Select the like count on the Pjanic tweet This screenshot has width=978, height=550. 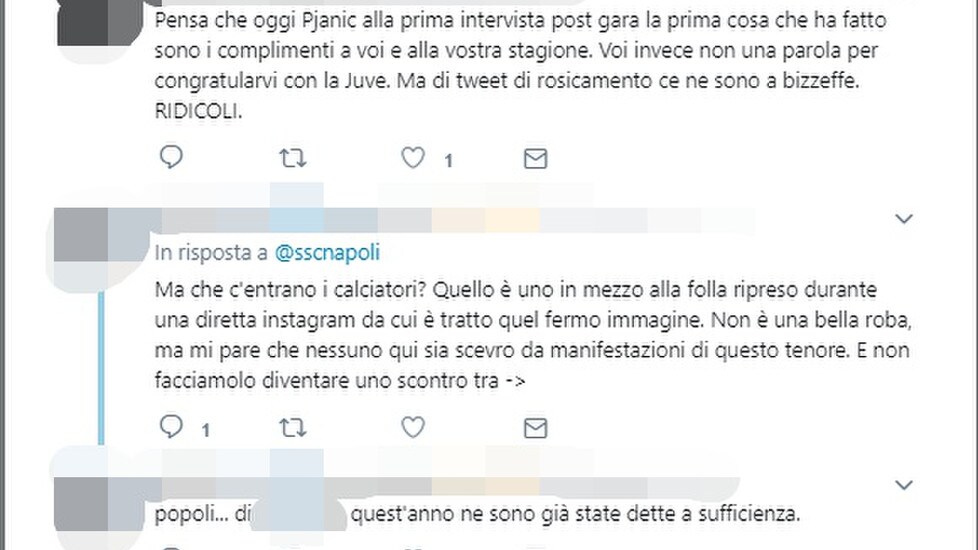click(x=448, y=161)
